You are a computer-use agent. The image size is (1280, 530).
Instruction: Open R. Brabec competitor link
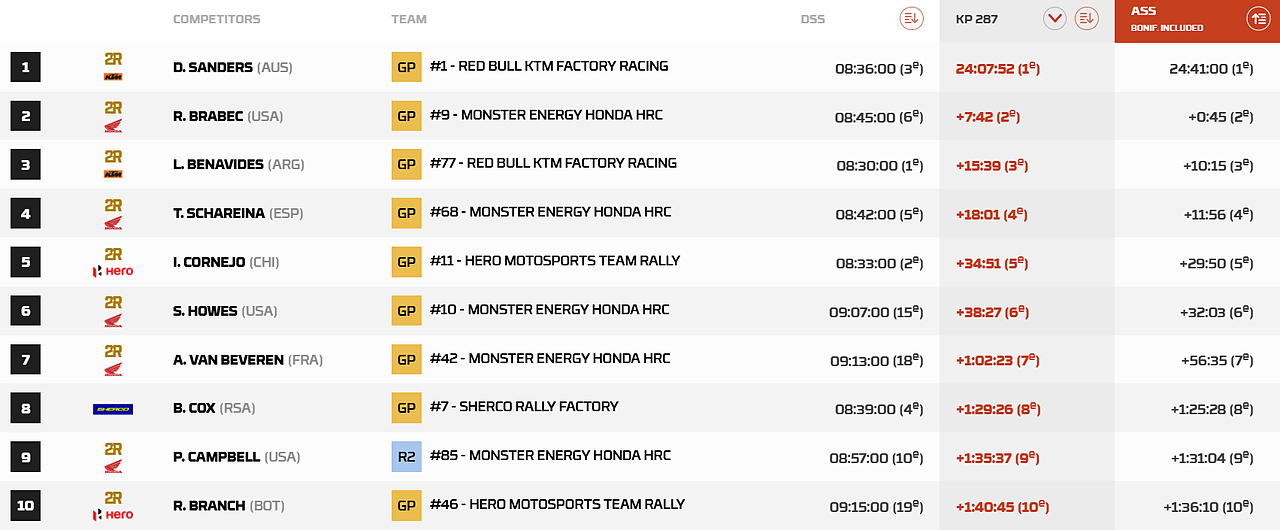228,116
